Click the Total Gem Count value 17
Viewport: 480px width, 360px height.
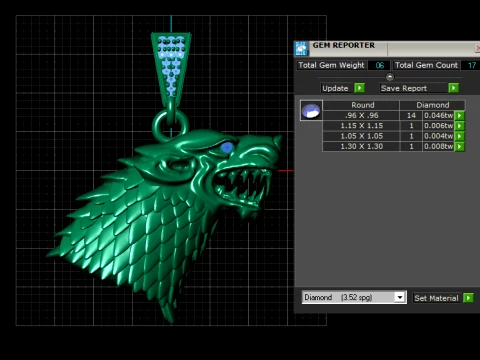[x=471, y=65]
